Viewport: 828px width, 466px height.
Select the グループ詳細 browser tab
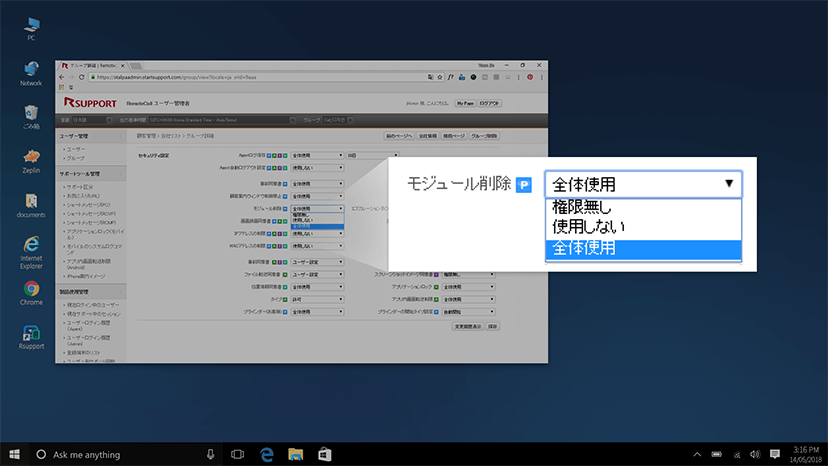click(x=93, y=66)
